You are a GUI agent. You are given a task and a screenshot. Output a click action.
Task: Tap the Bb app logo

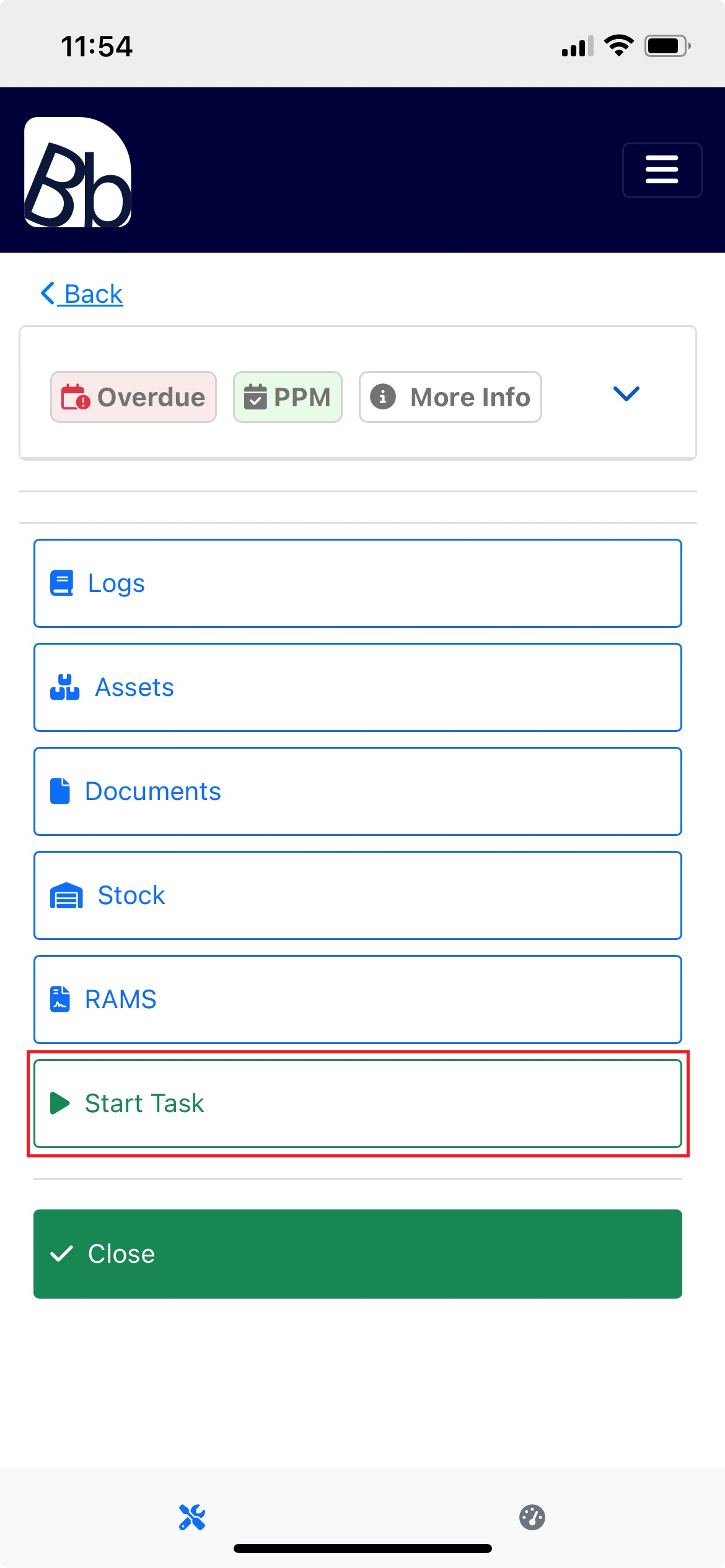78,172
